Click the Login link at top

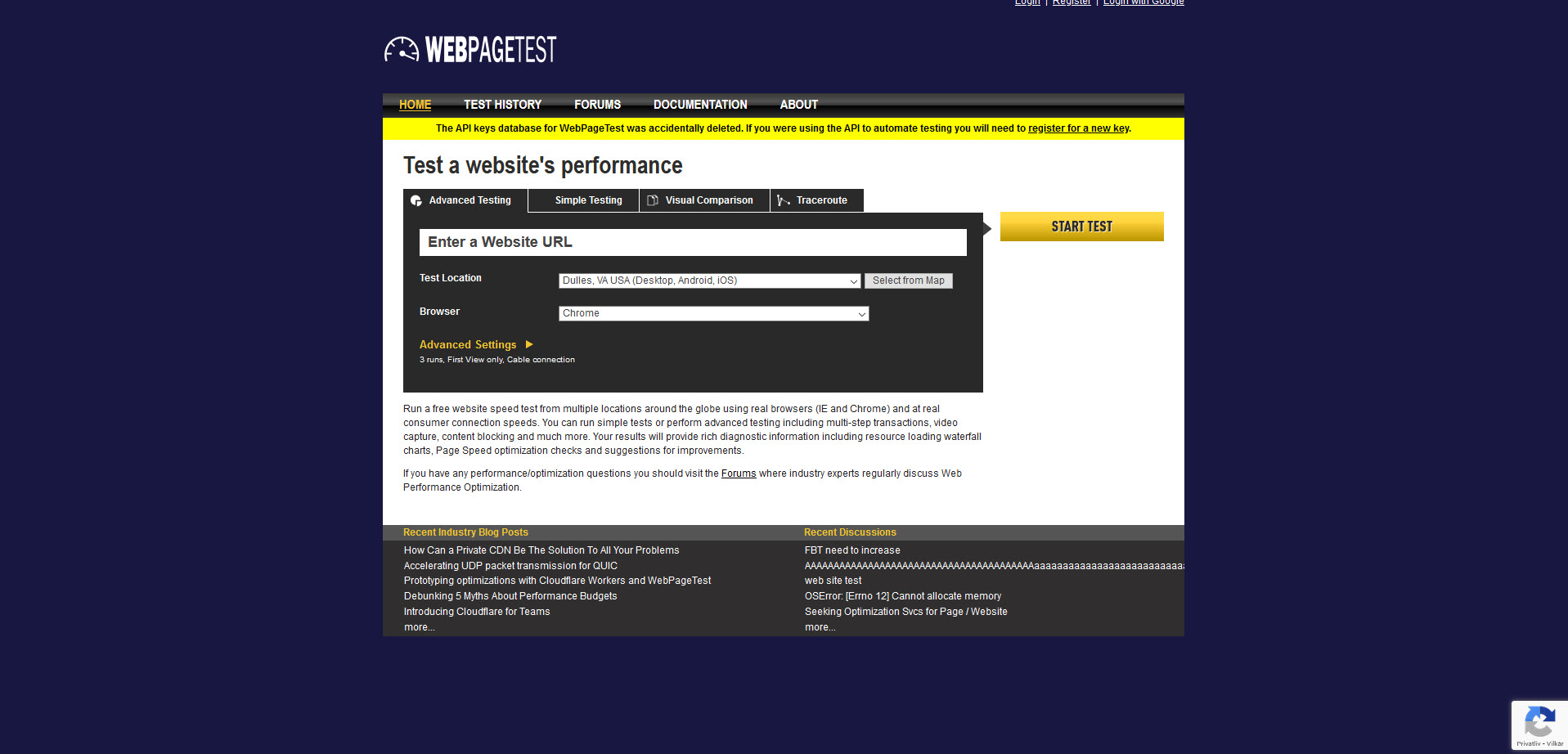coord(1027,2)
